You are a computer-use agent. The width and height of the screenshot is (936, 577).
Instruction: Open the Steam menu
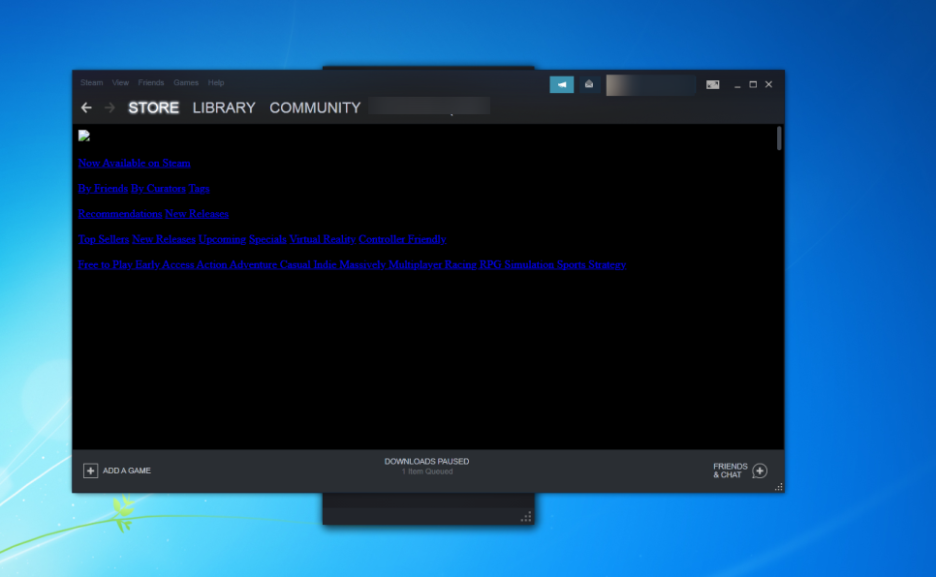click(x=91, y=82)
